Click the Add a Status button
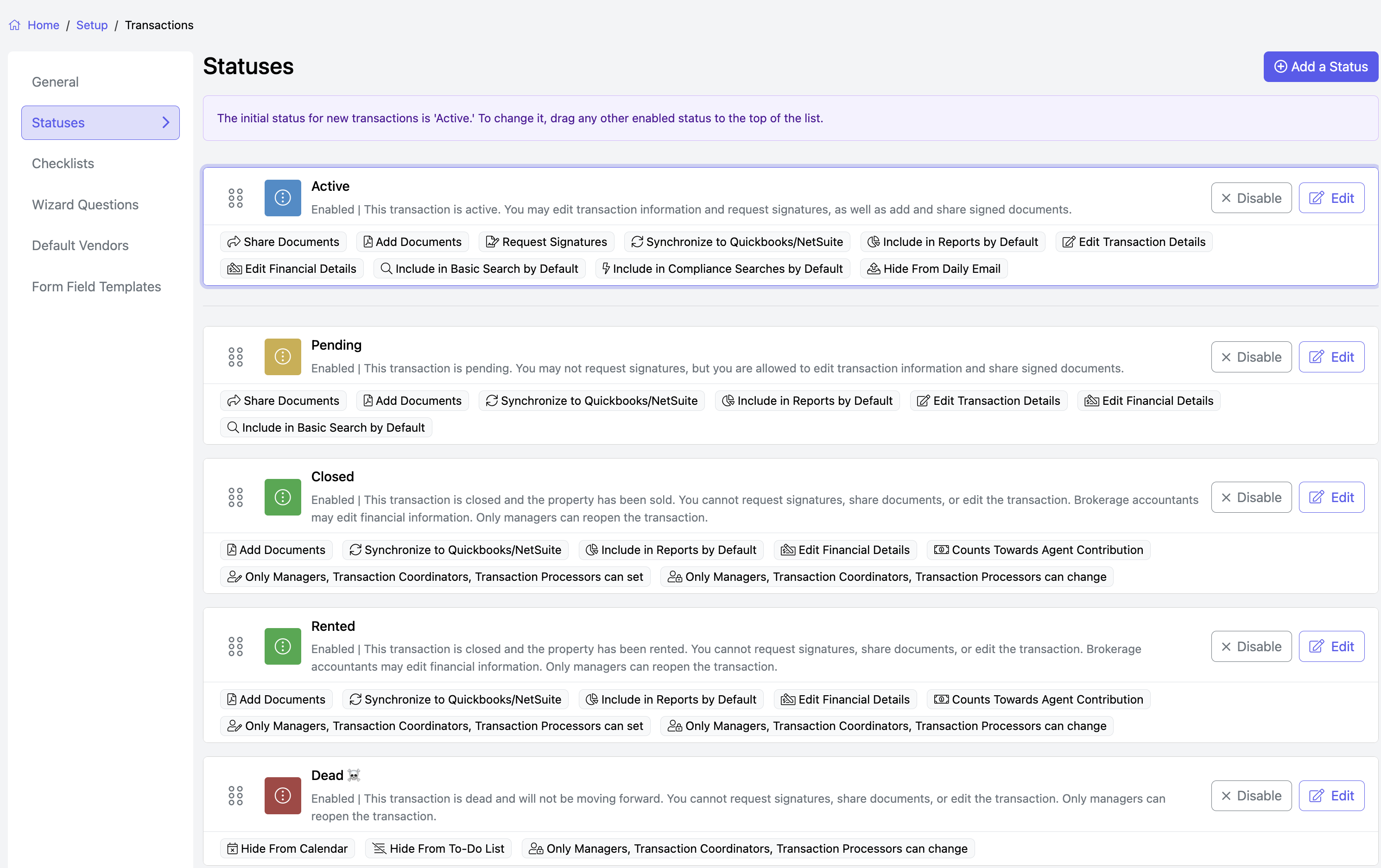Image resolution: width=1381 pixels, height=868 pixels. [1320, 67]
